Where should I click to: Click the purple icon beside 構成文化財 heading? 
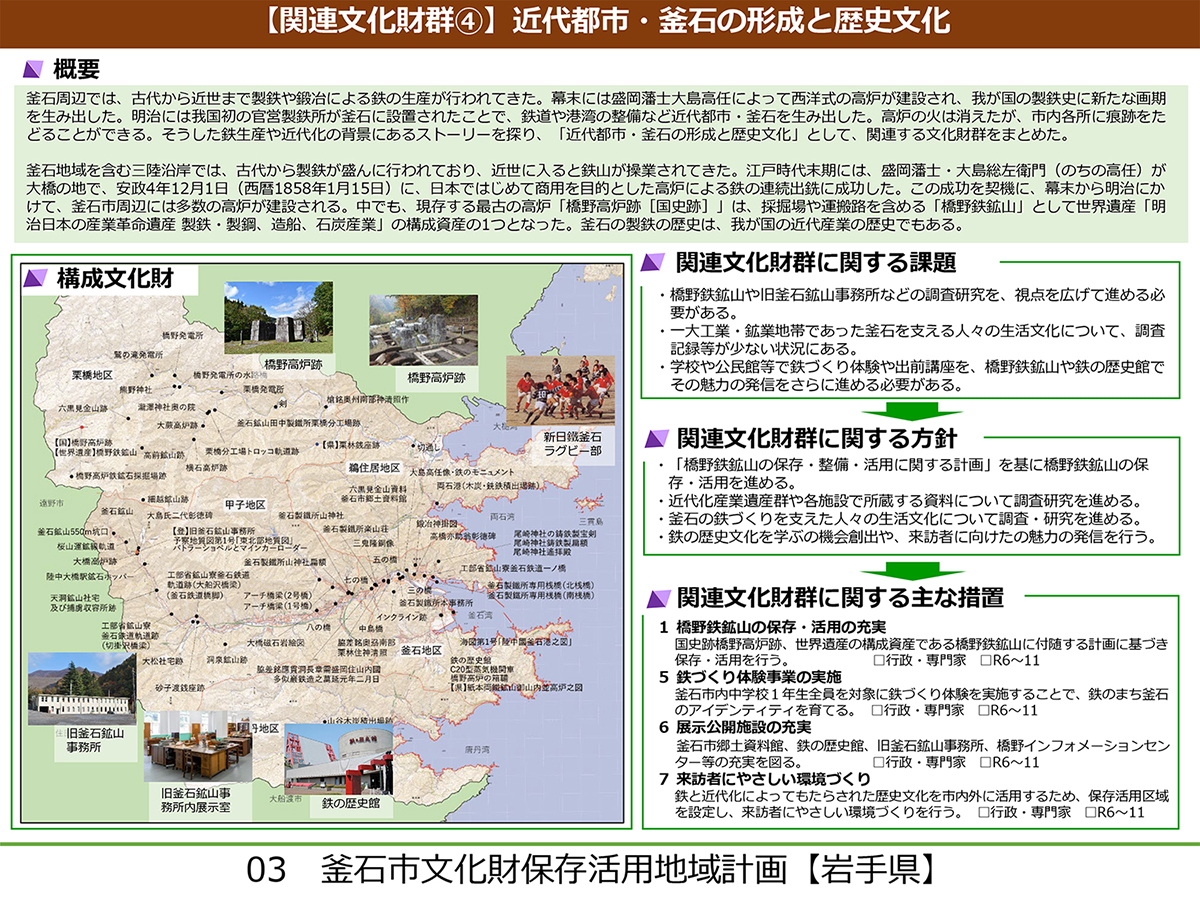37,278
